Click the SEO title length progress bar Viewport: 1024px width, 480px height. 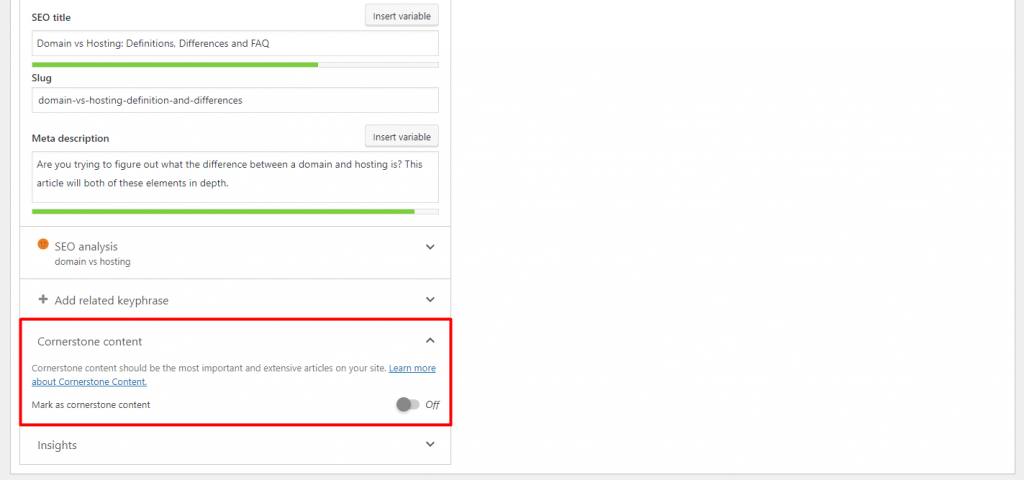point(235,65)
